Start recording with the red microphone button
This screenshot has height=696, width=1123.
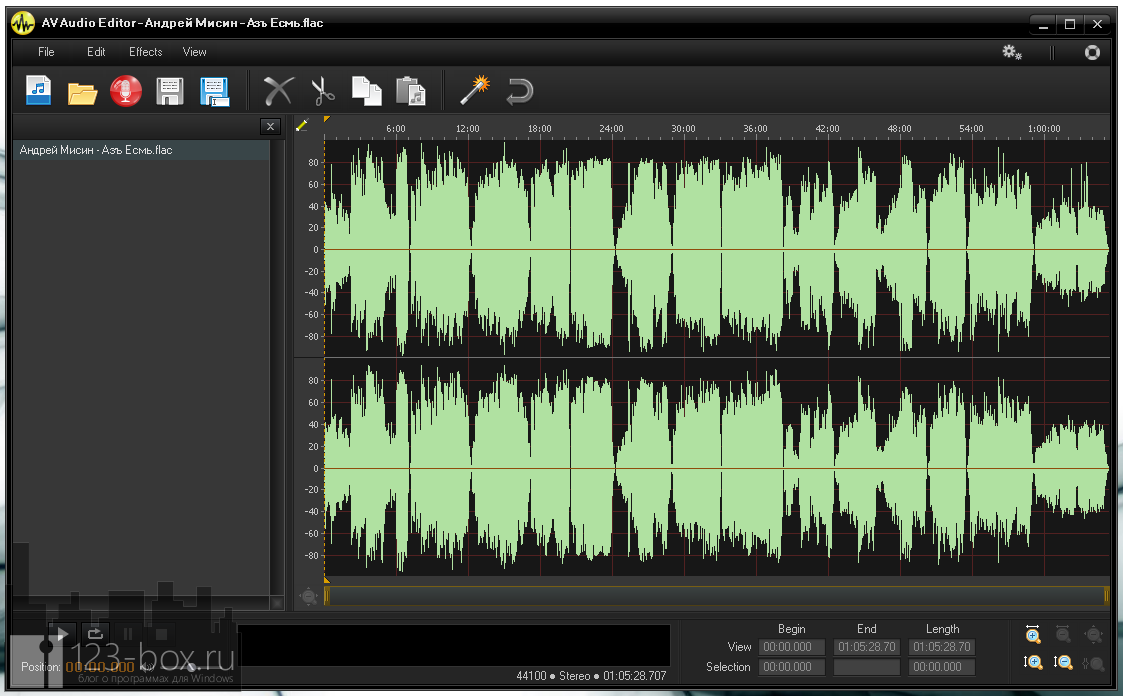(126, 92)
